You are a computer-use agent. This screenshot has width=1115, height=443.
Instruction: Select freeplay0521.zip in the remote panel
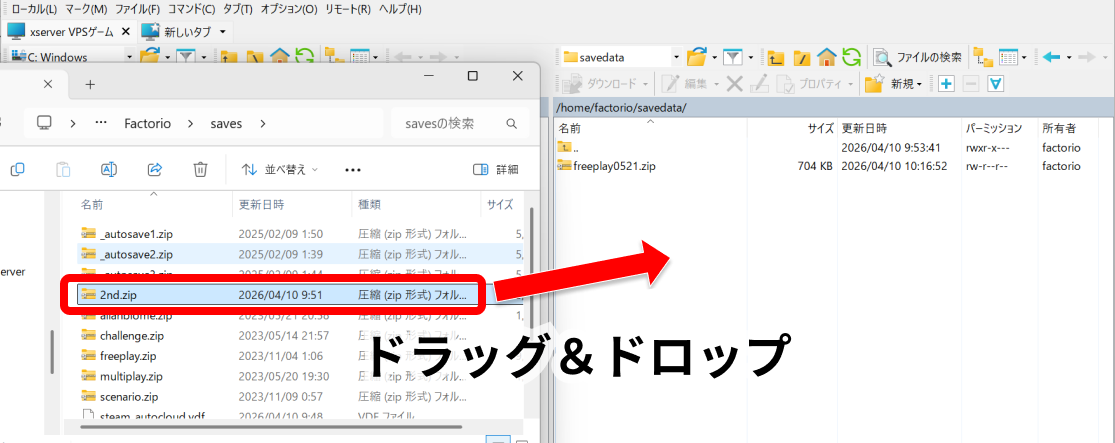click(x=614, y=166)
